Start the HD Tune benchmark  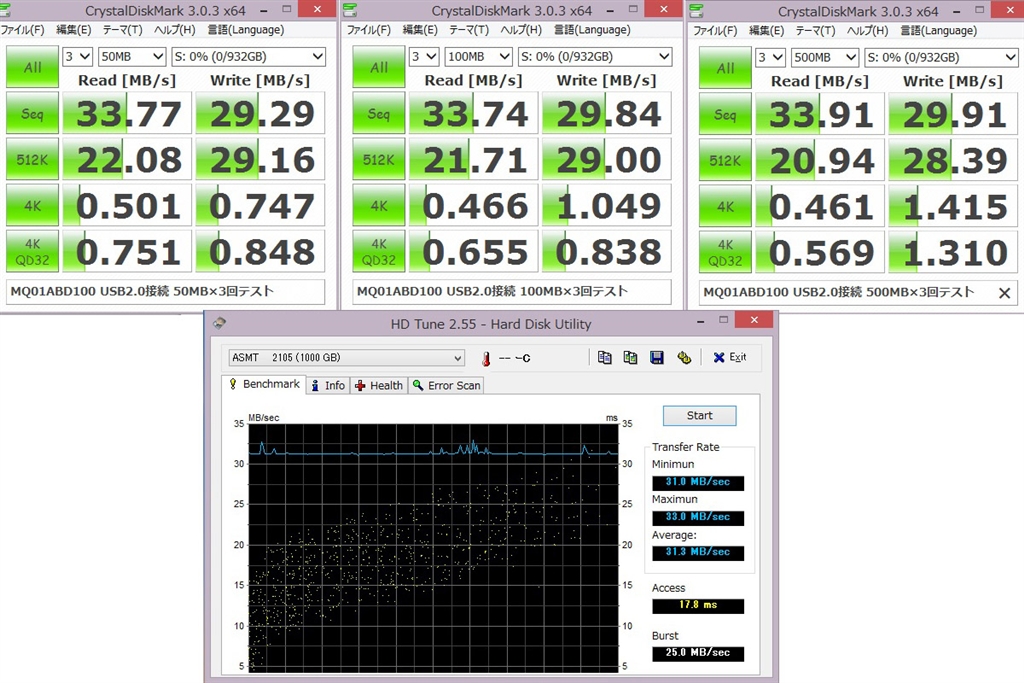[x=699, y=415]
